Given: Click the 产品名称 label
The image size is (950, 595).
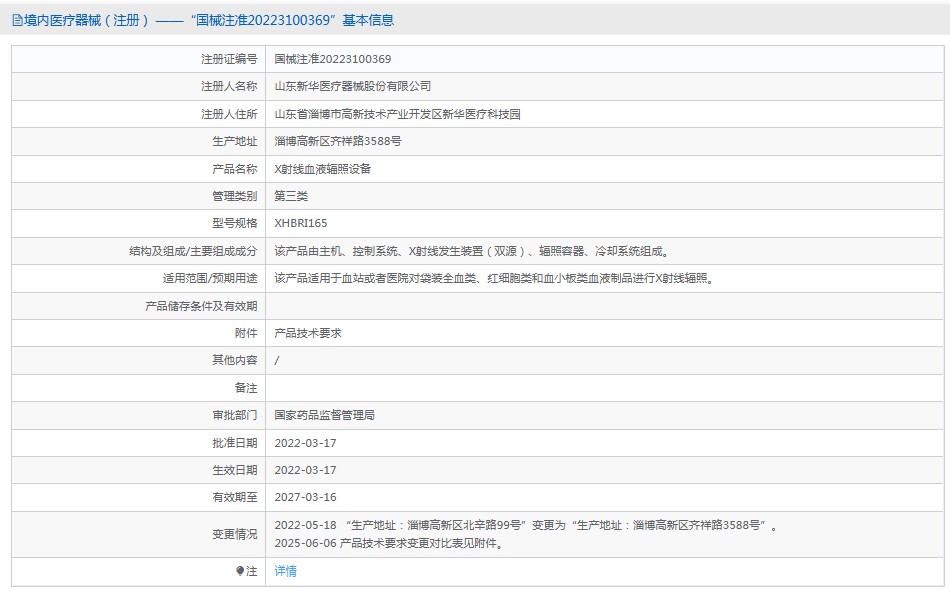Looking at the screenshot, I should point(234,169).
